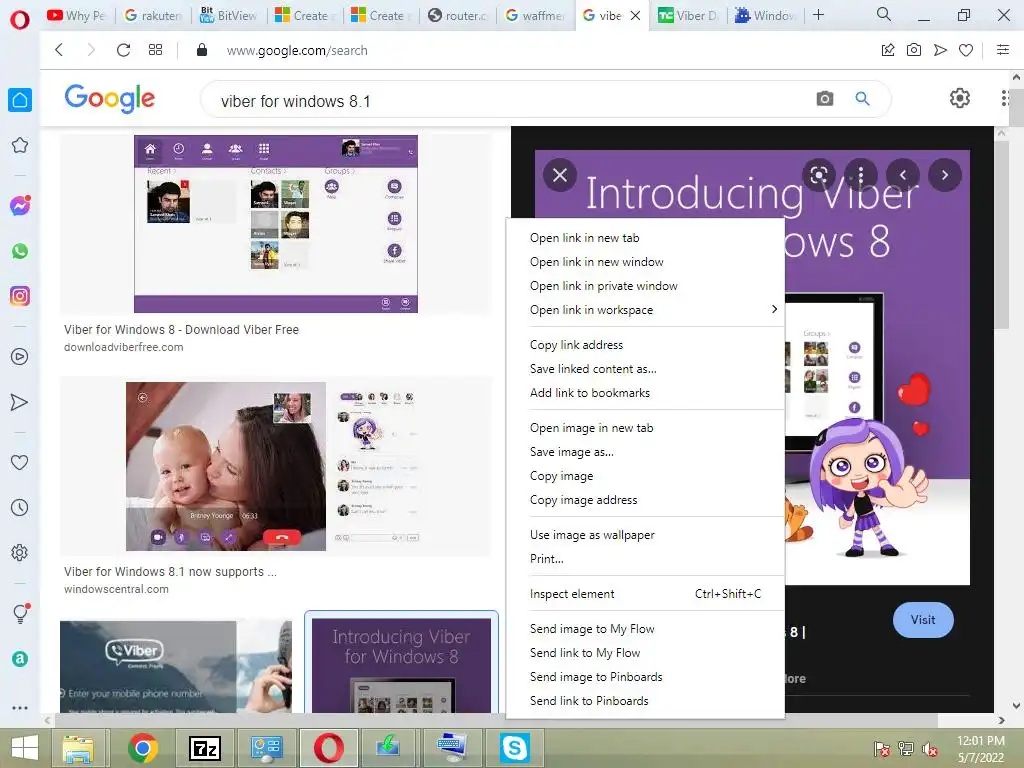Close the active vibe search tab
This screenshot has height=768, width=1024.
[635, 15]
